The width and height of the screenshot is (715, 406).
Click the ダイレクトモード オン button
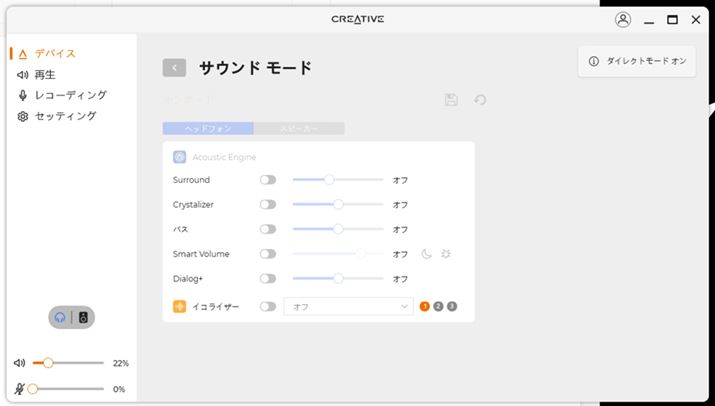(x=637, y=61)
